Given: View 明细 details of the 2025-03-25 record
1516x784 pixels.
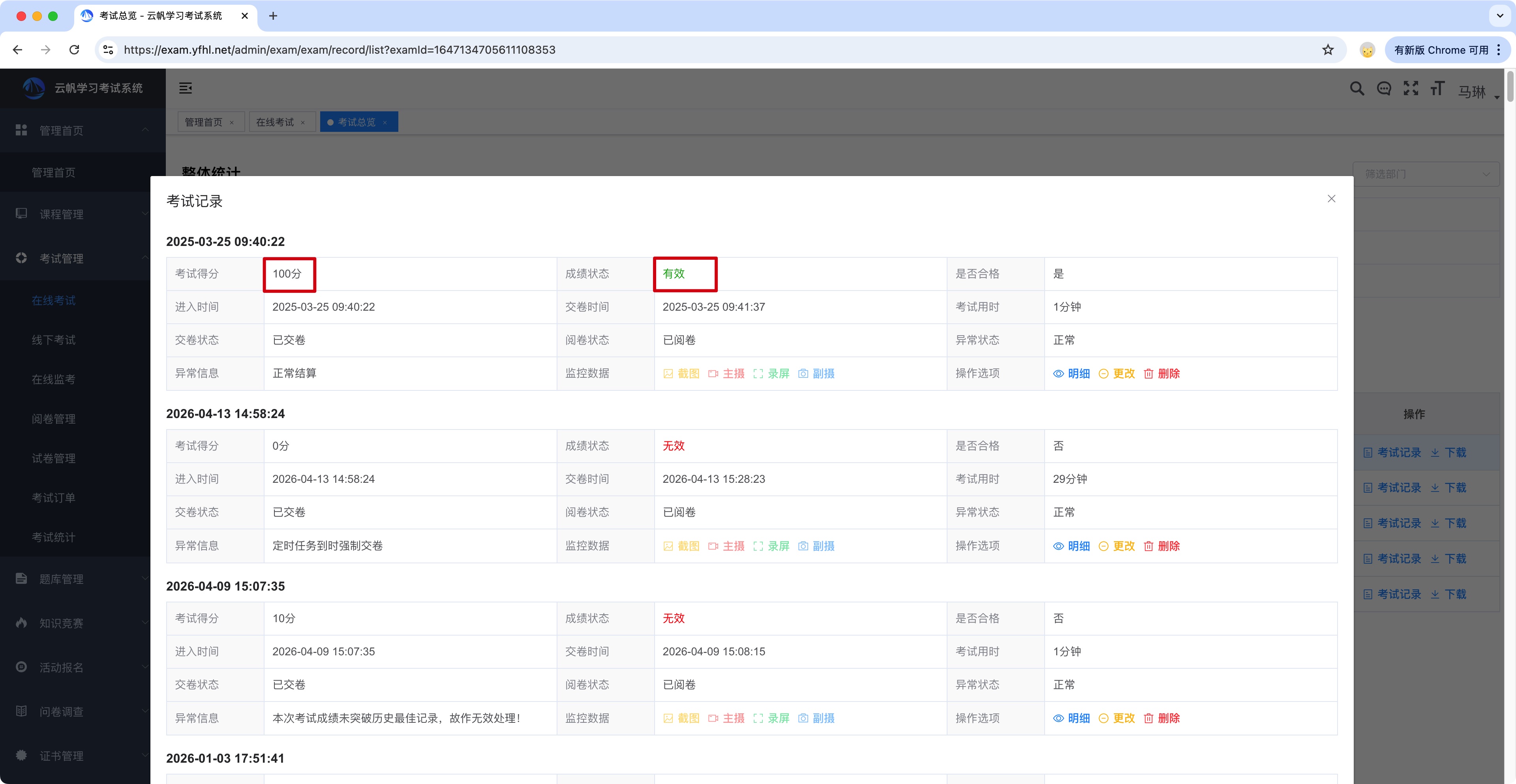Looking at the screenshot, I should 1072,374.
